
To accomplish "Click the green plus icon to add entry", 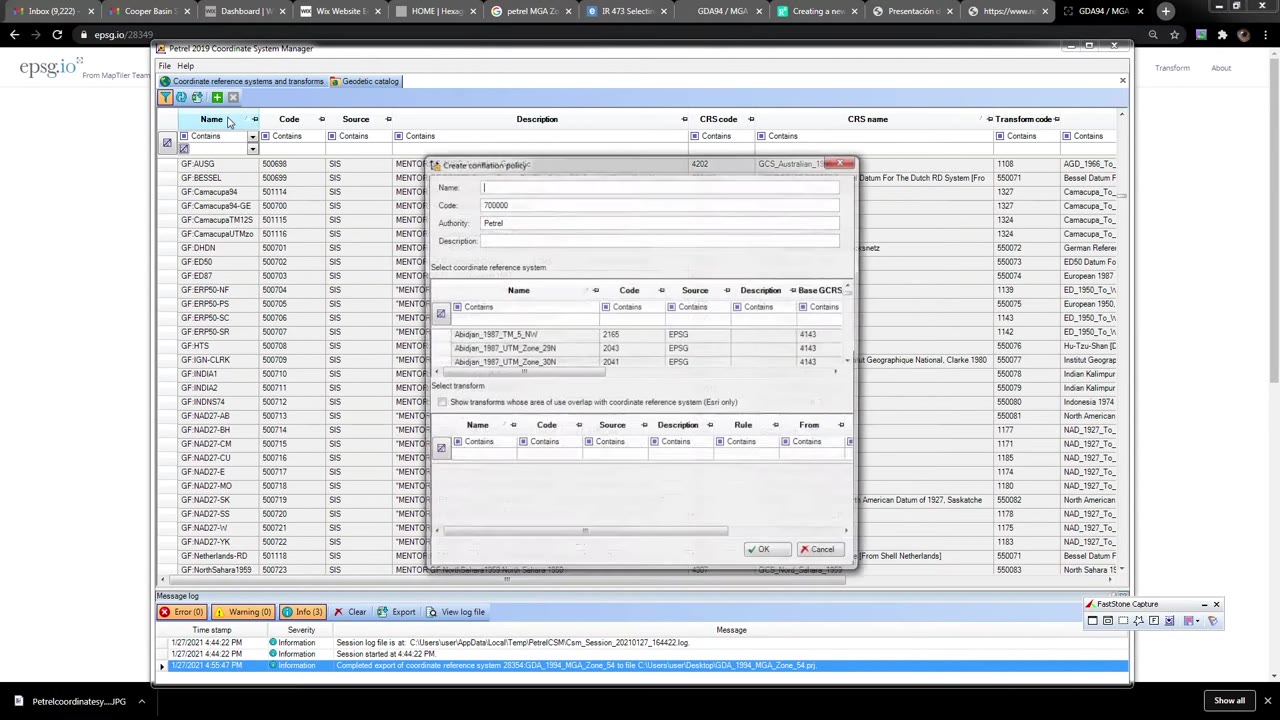I will pos(216,96).
